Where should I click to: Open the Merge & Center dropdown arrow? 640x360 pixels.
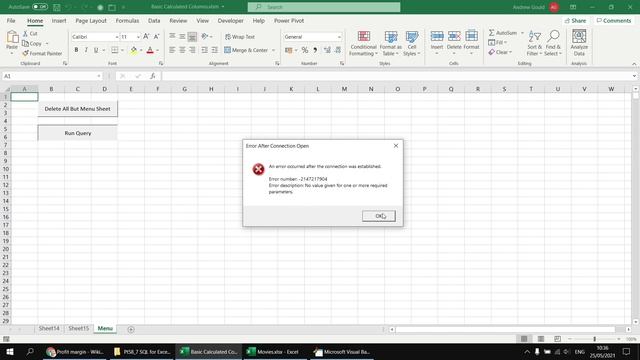(273, 50)
